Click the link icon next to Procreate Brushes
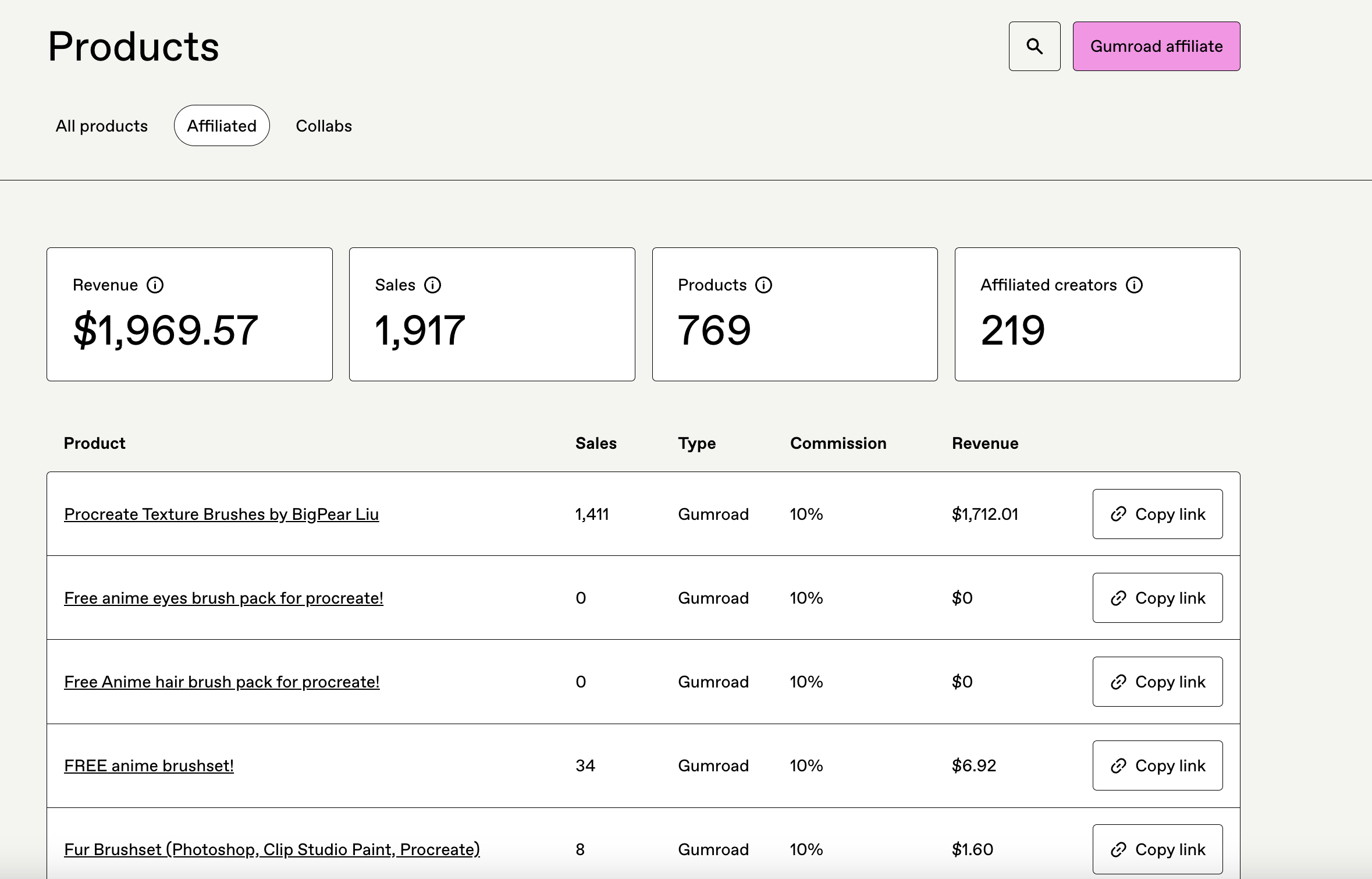Screen dimensions: 1372x879 tap(1118, 513)
